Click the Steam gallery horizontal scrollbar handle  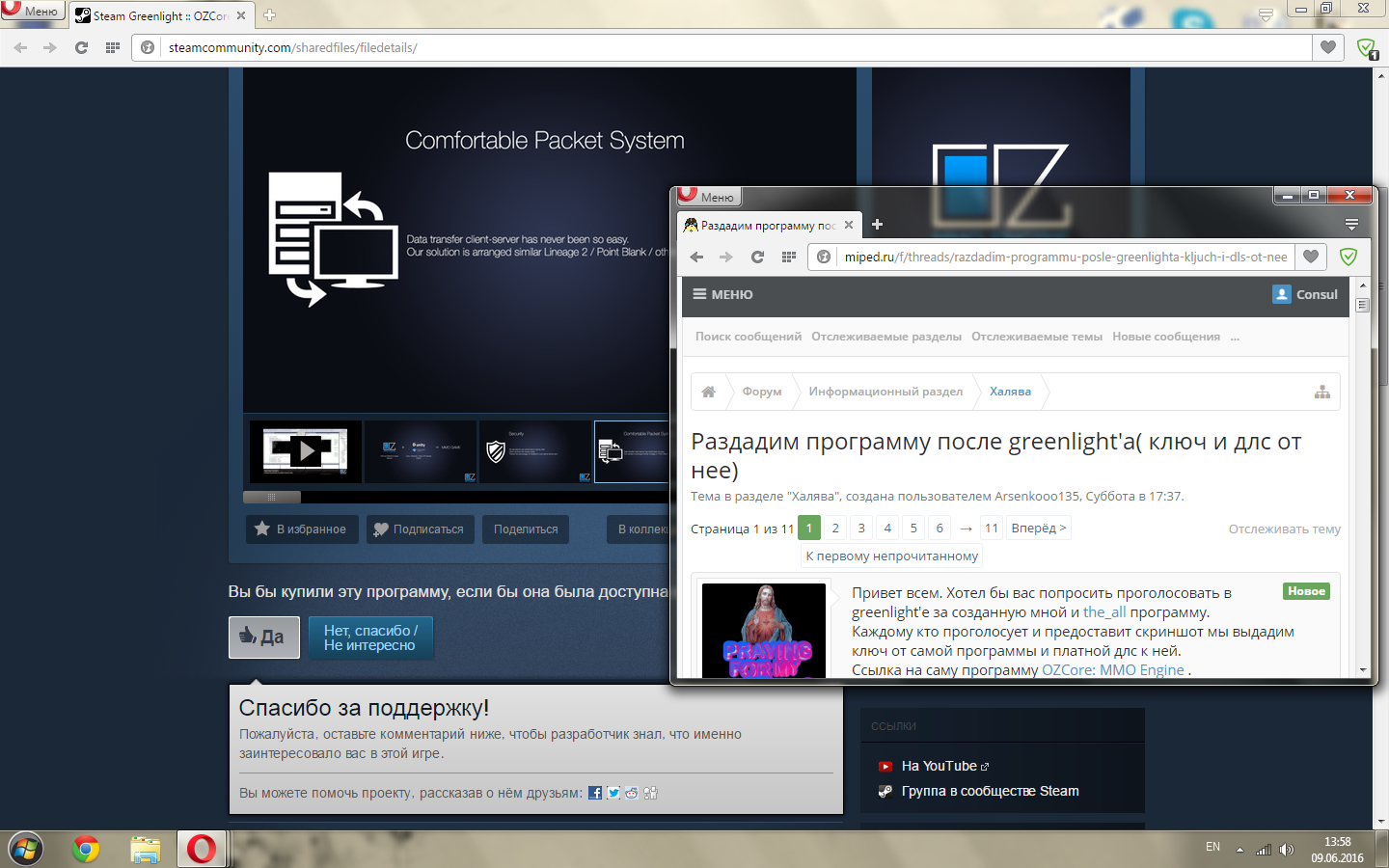(272, 498)
